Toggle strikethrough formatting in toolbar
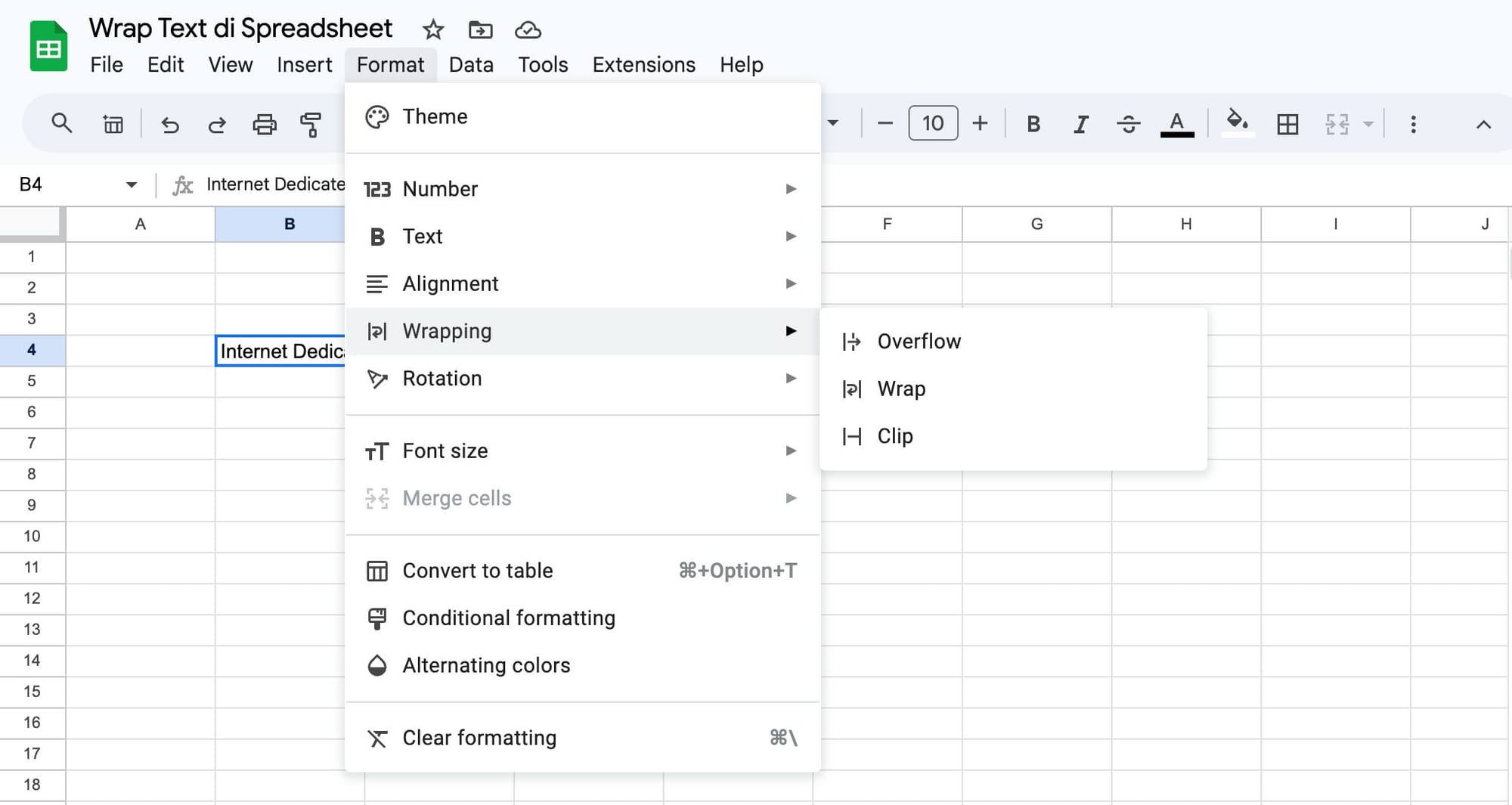 pyautogui.click(x=1129, y=124)
